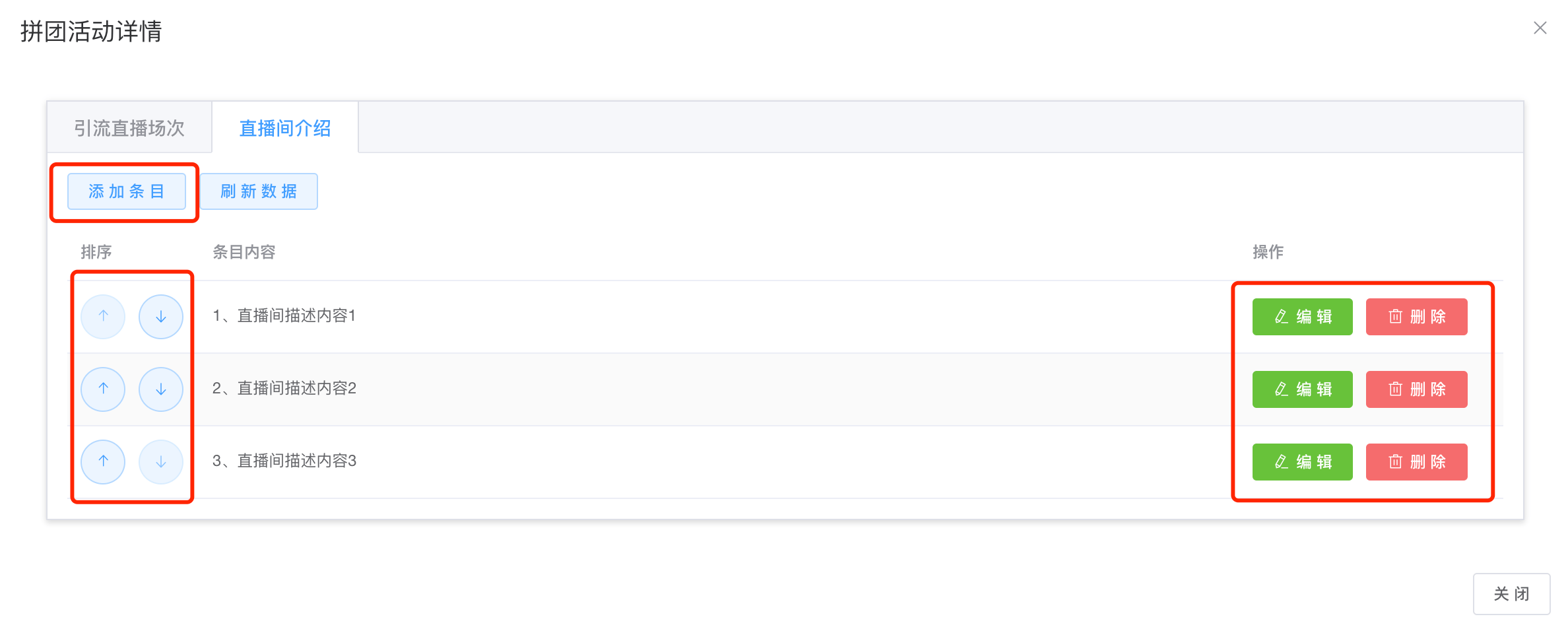1568x631 pixels.
Task: Edit entry 直播间描述内容2
Action: click(1302, 389)
